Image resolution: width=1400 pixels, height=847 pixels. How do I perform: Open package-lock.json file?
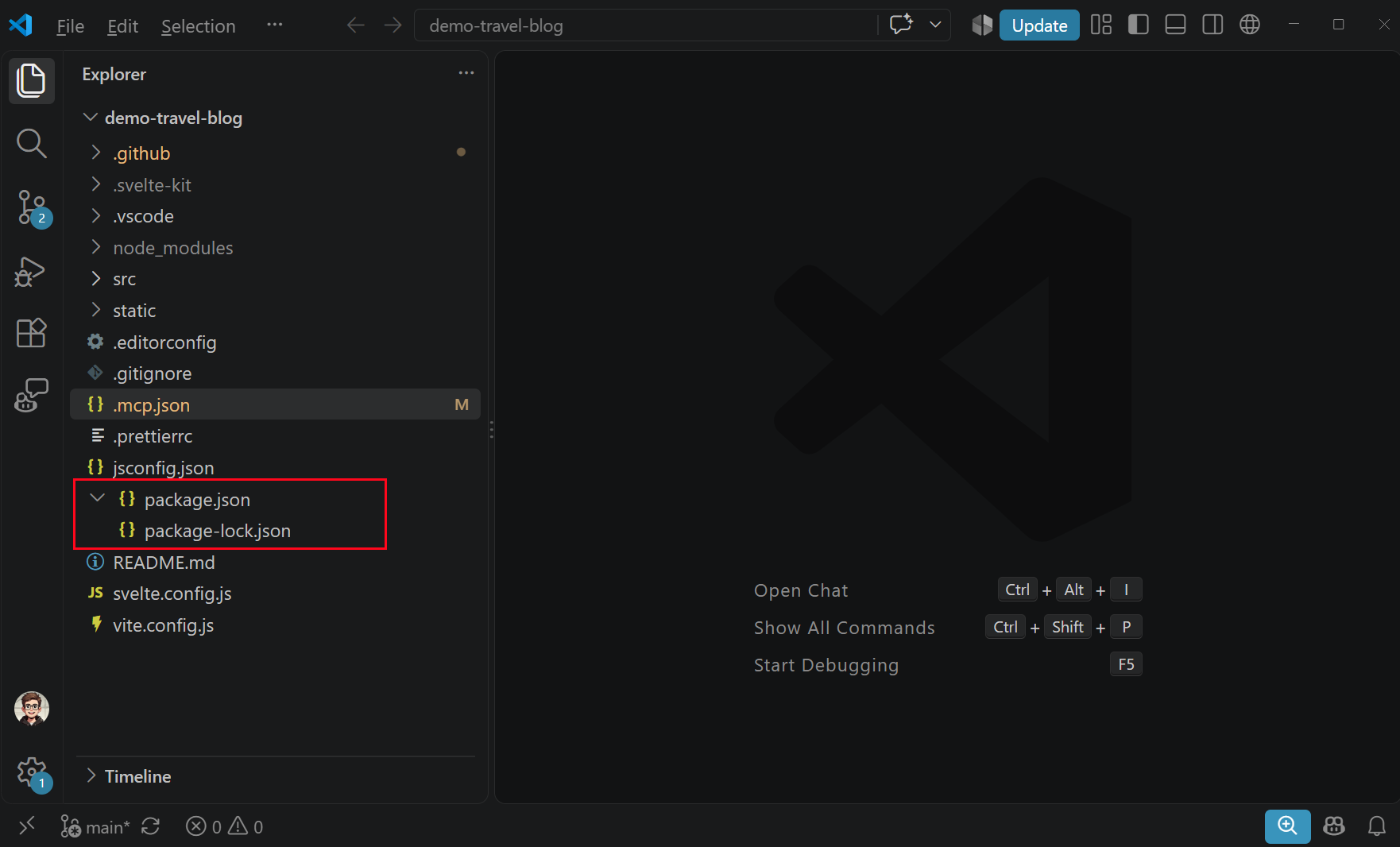point(275,531)
